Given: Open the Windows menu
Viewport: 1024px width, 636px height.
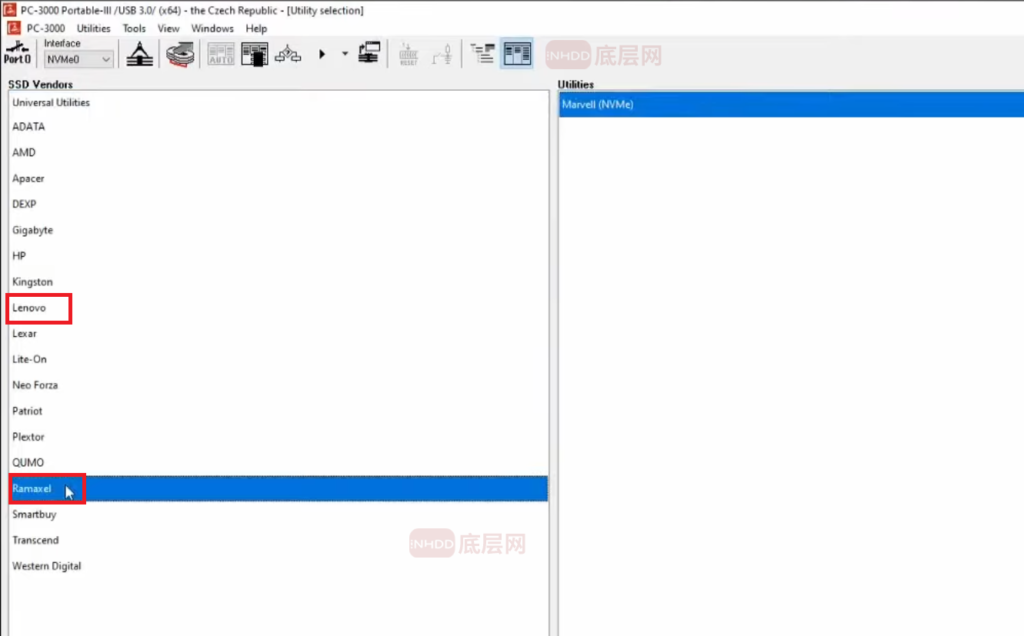Looking at the screenshot, I should pos(212,29).
